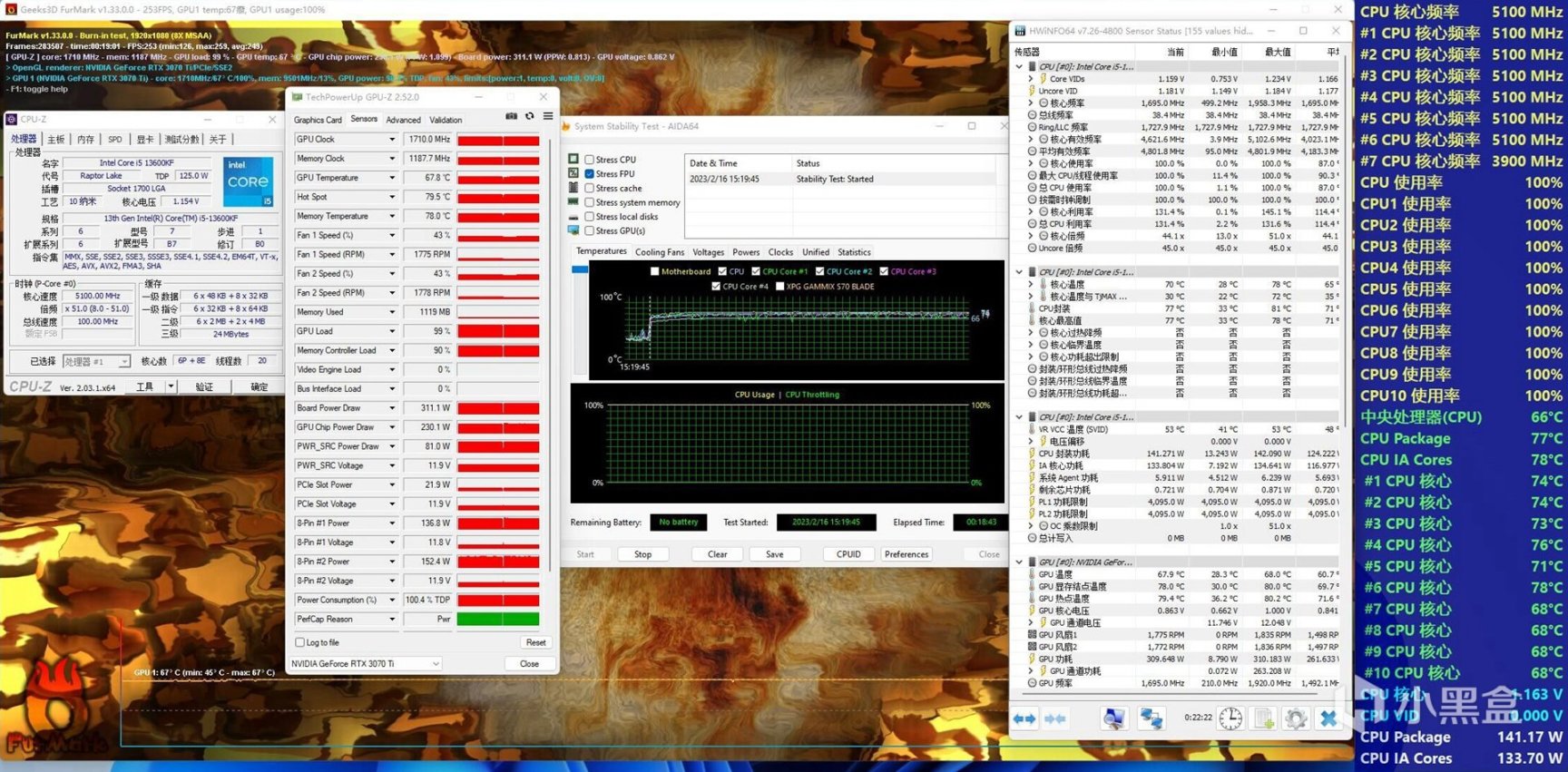Screen dimensions: 1568x772
Task: Open the GPU-Z hamburger menu
Action: tap(548, 117)
